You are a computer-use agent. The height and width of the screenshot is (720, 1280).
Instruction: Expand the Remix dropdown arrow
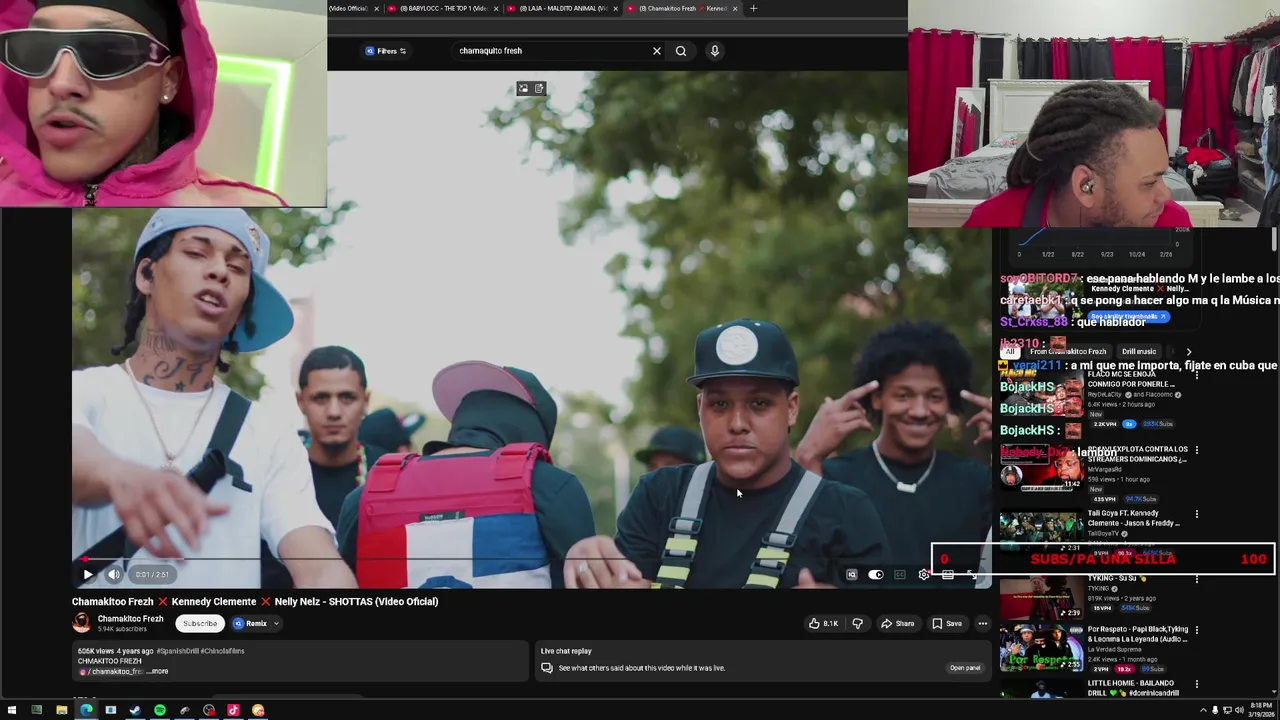point(276,623)
